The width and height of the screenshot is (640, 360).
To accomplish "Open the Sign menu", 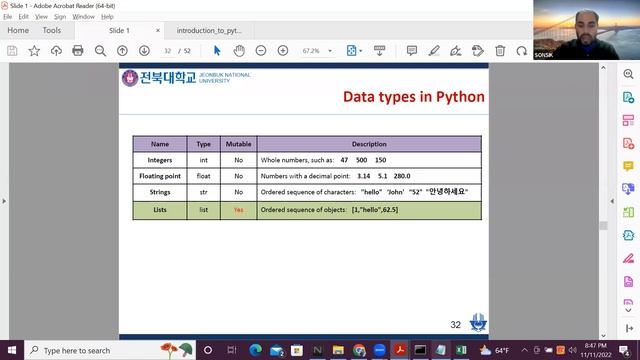I will coord(60,17).
